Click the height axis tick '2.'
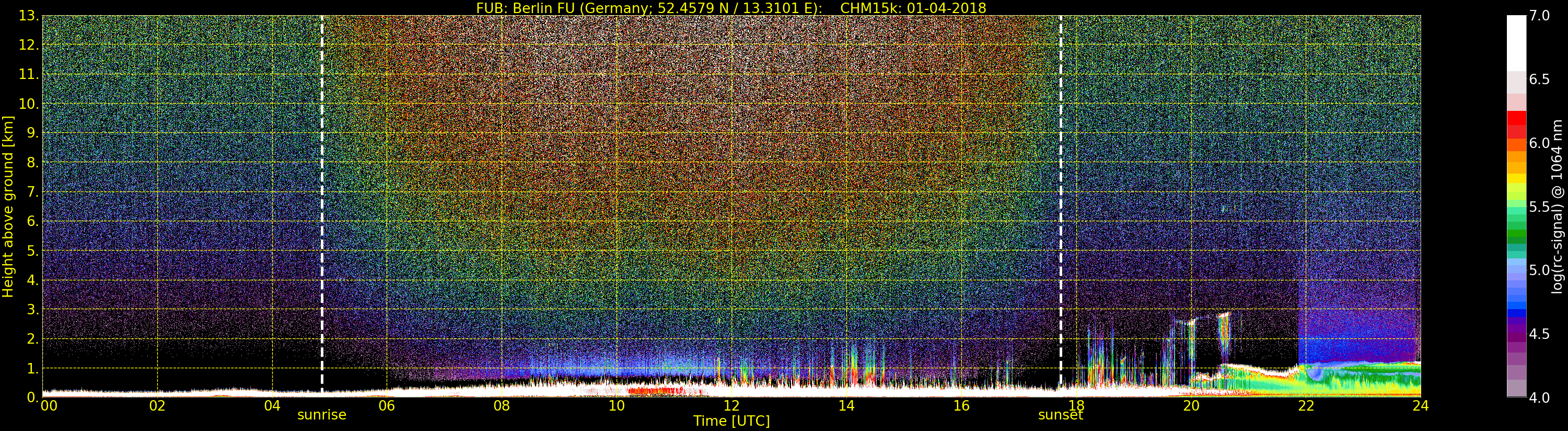 tap(33, 339)
